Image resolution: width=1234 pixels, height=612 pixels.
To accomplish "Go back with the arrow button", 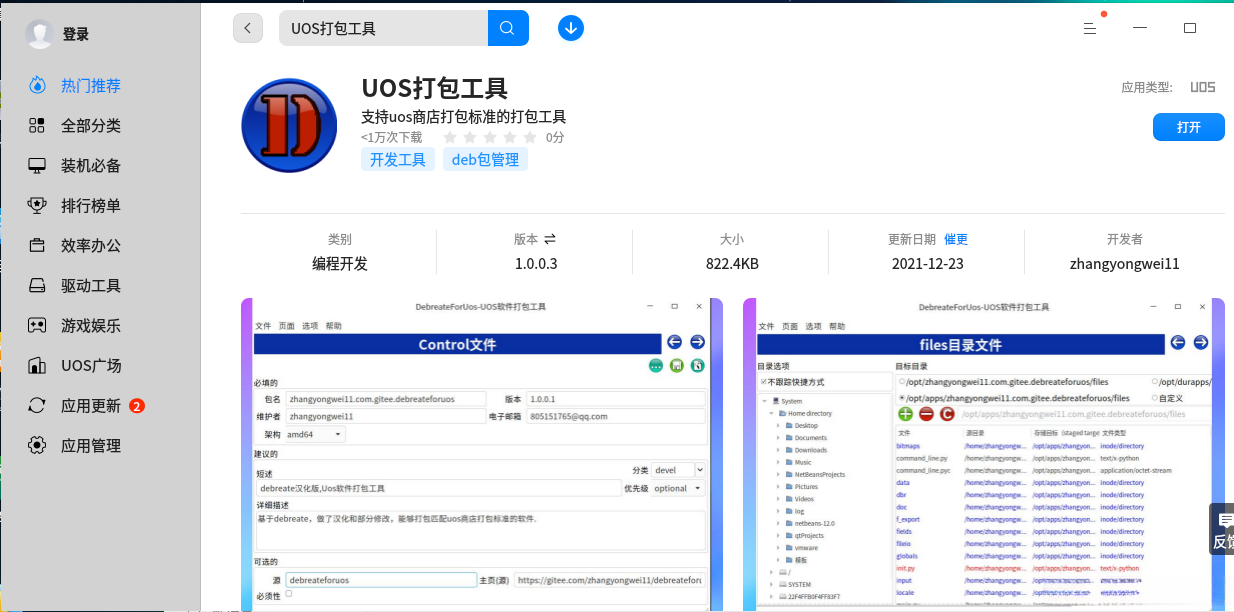I will tap(248, 28).
